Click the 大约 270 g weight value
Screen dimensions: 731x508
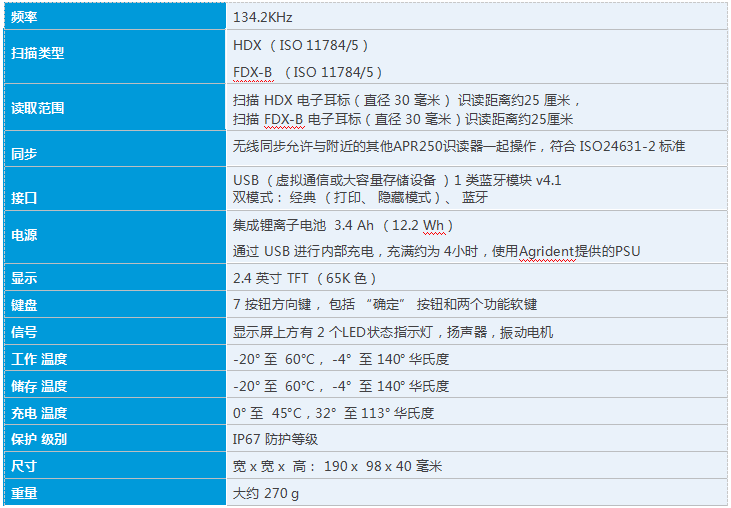pyautogui.click(x=266, y=493)
